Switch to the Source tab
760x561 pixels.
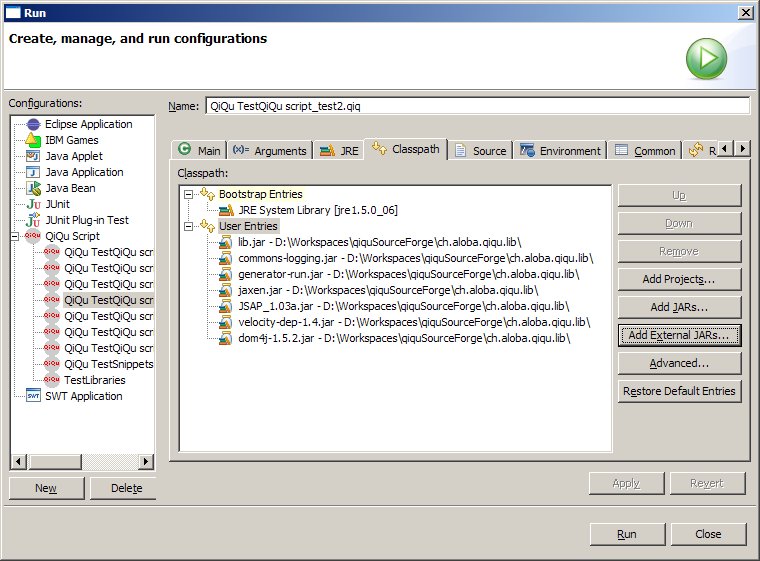pyautogui.click(x=480, y=151)
